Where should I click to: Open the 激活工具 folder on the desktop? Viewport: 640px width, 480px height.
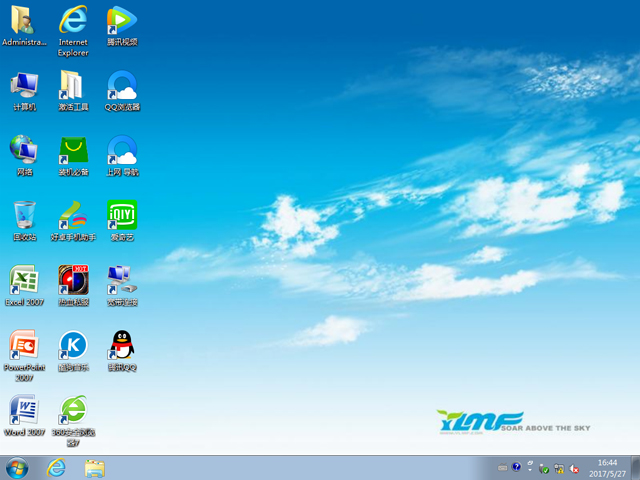pos(73,85)
